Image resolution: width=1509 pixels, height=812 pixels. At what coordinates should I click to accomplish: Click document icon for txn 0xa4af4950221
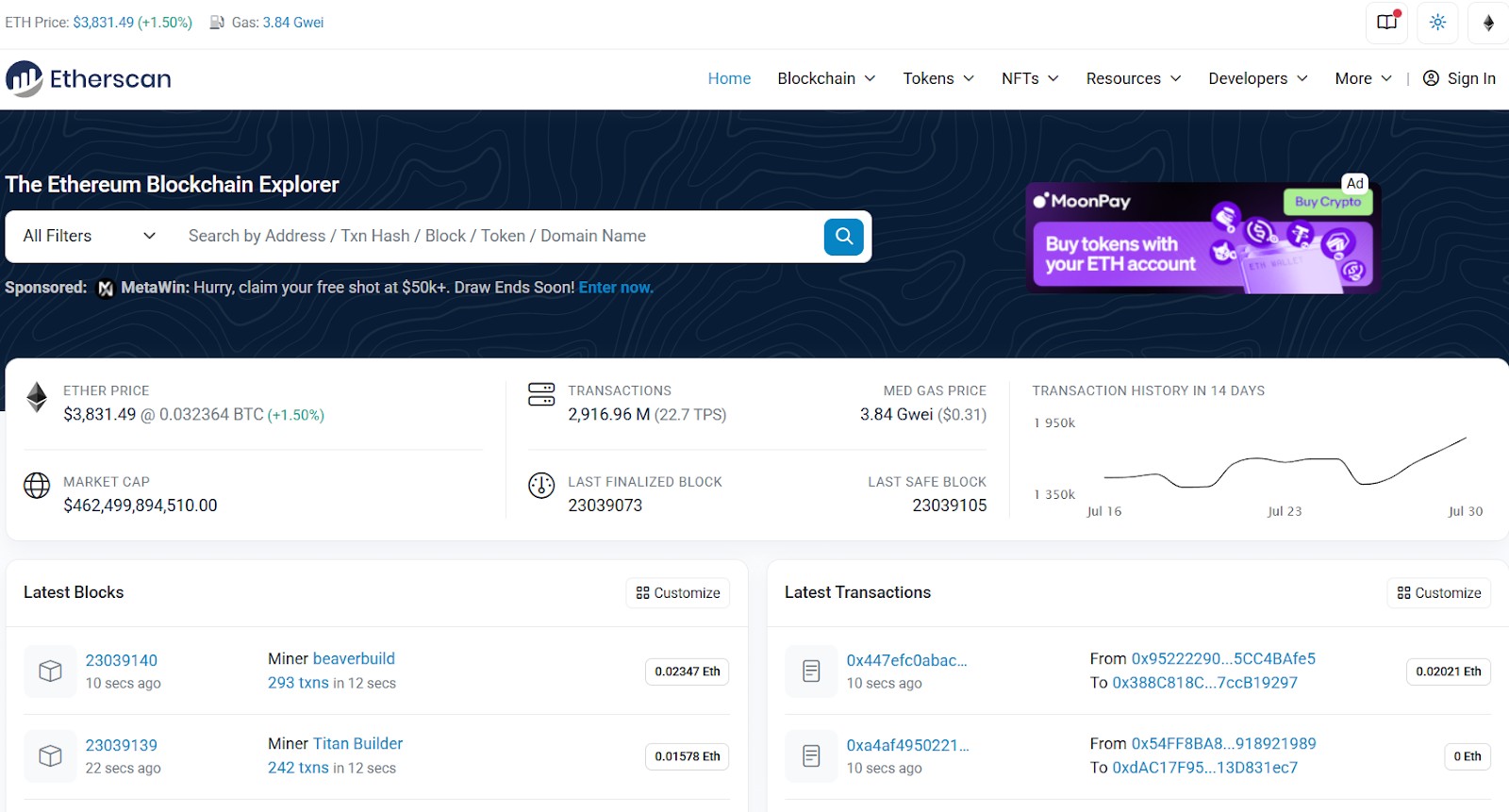pyautogui.click(x=811, y=755)
